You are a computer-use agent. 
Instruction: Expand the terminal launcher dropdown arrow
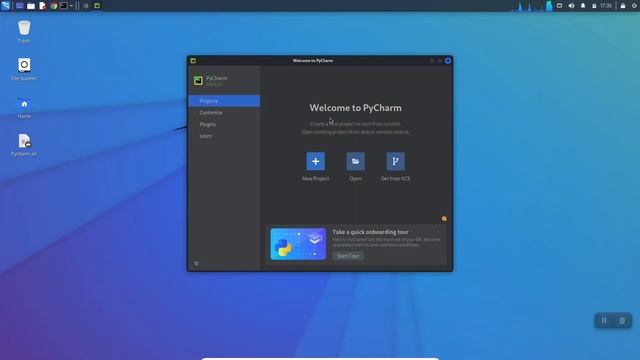(71, 6)
